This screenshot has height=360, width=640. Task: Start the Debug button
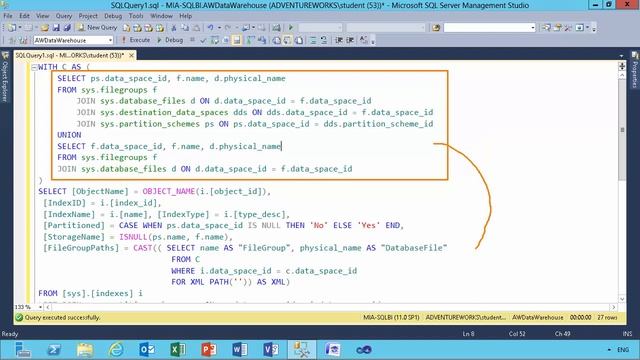170,40
